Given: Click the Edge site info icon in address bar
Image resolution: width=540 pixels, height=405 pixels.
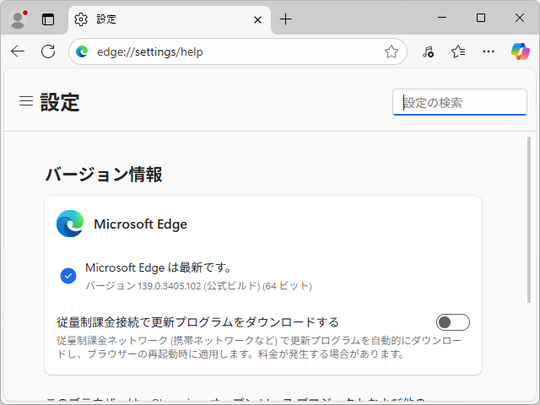Looking at the screenshot, I should [82, 52].
